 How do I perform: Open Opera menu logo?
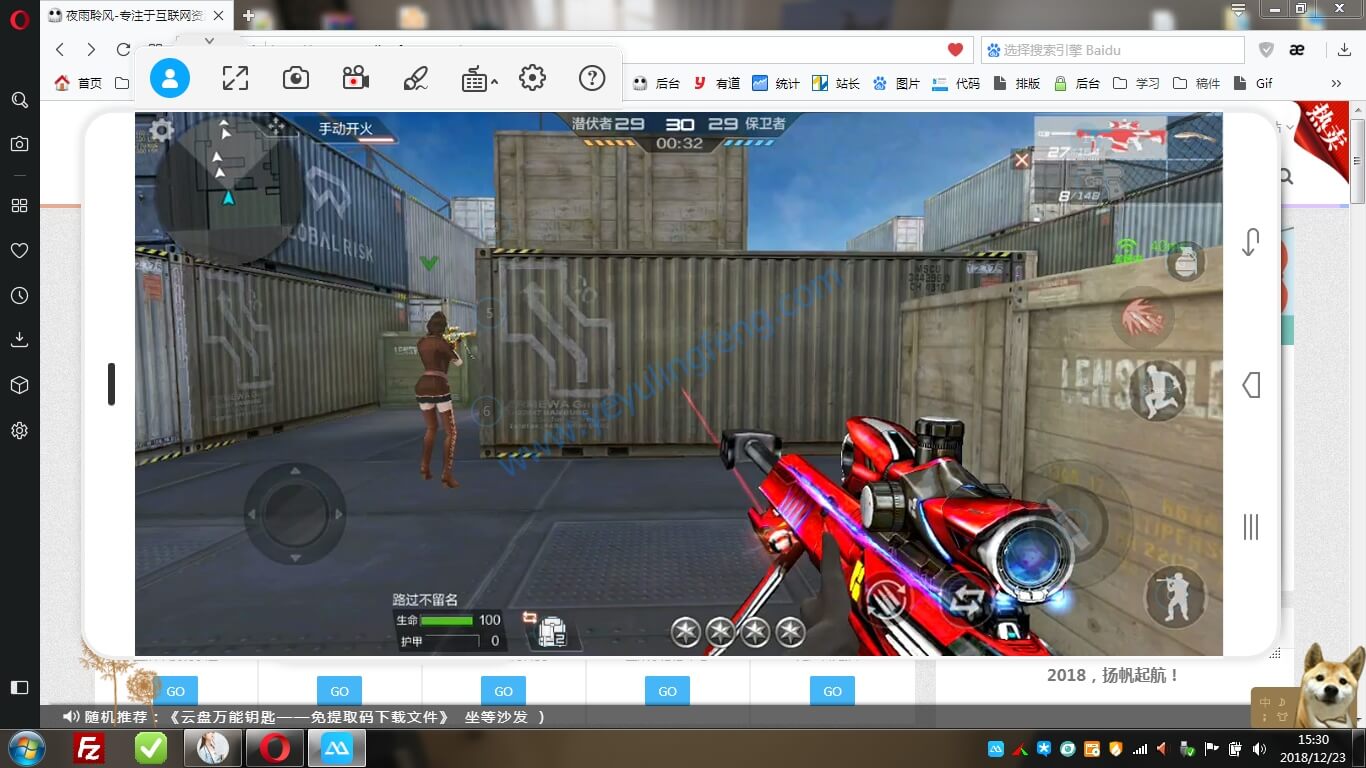pyautogui.click(x=19, y=20)
